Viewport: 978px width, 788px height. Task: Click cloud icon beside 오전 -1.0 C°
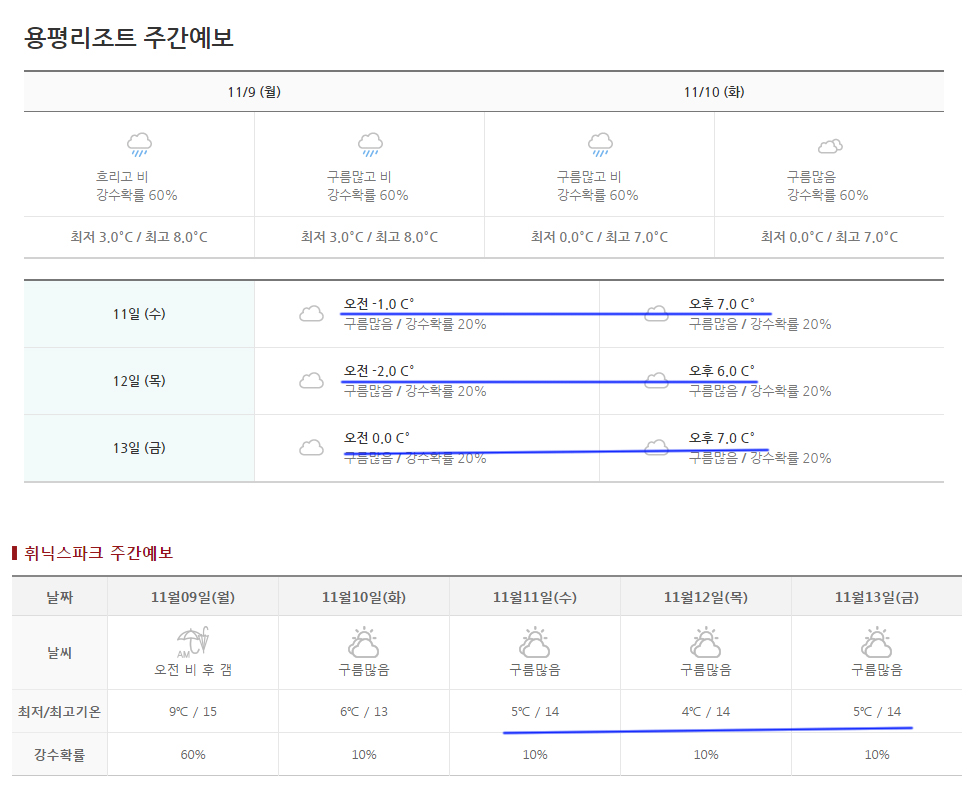coord(311,314)
